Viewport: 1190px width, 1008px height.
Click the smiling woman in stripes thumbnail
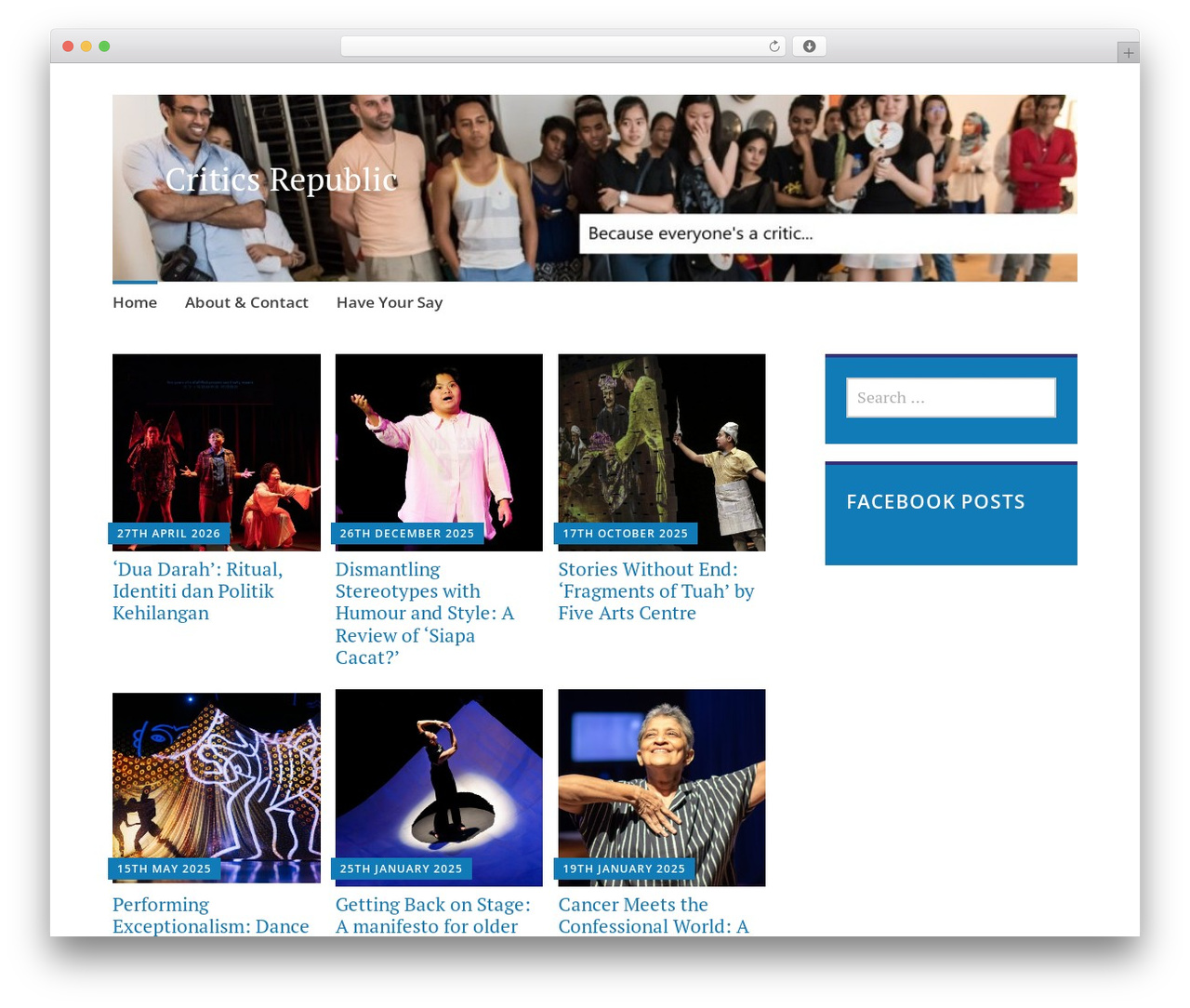tap(662, 788)
